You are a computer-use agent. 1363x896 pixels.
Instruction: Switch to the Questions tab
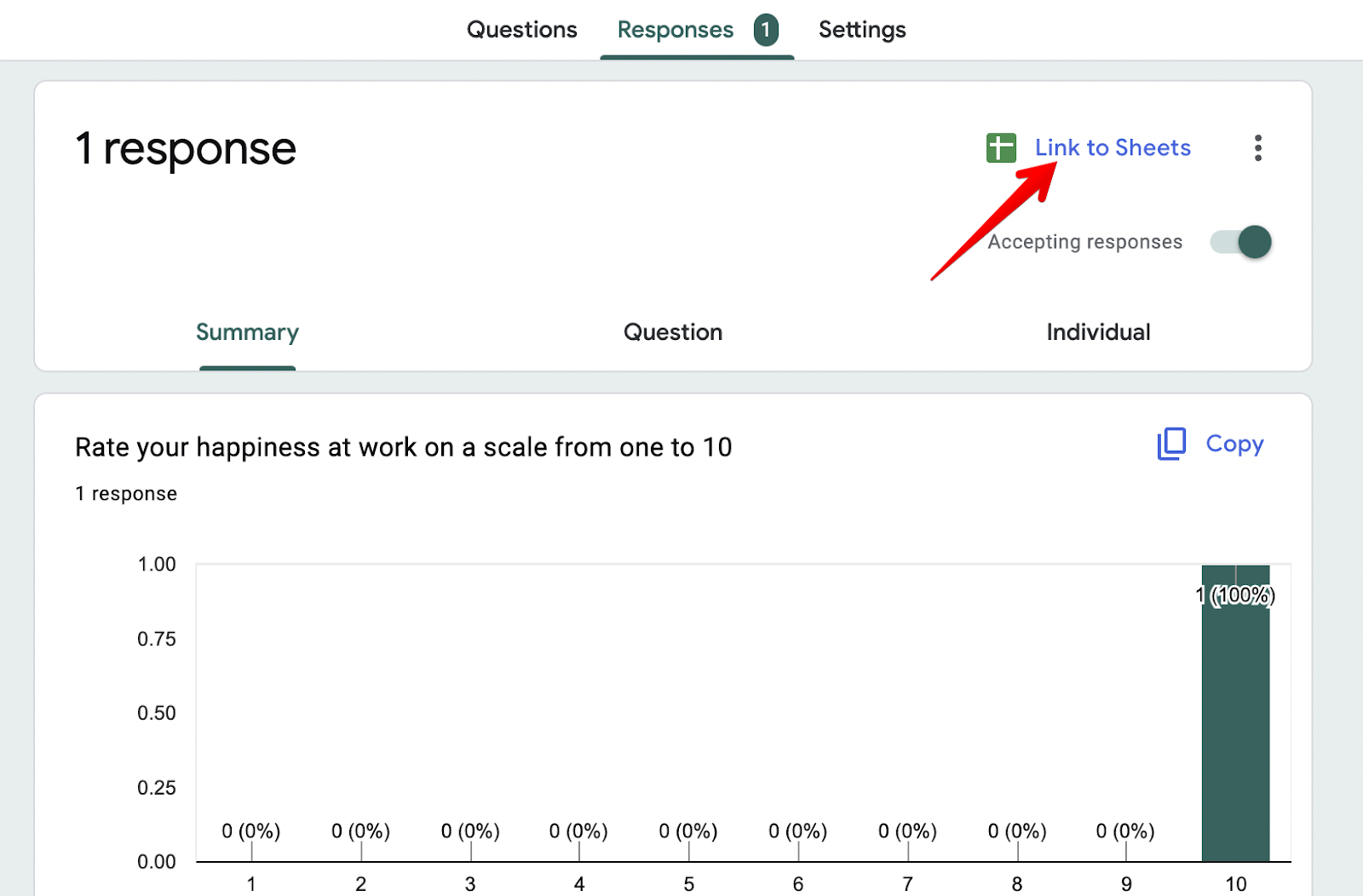point(520,29)
